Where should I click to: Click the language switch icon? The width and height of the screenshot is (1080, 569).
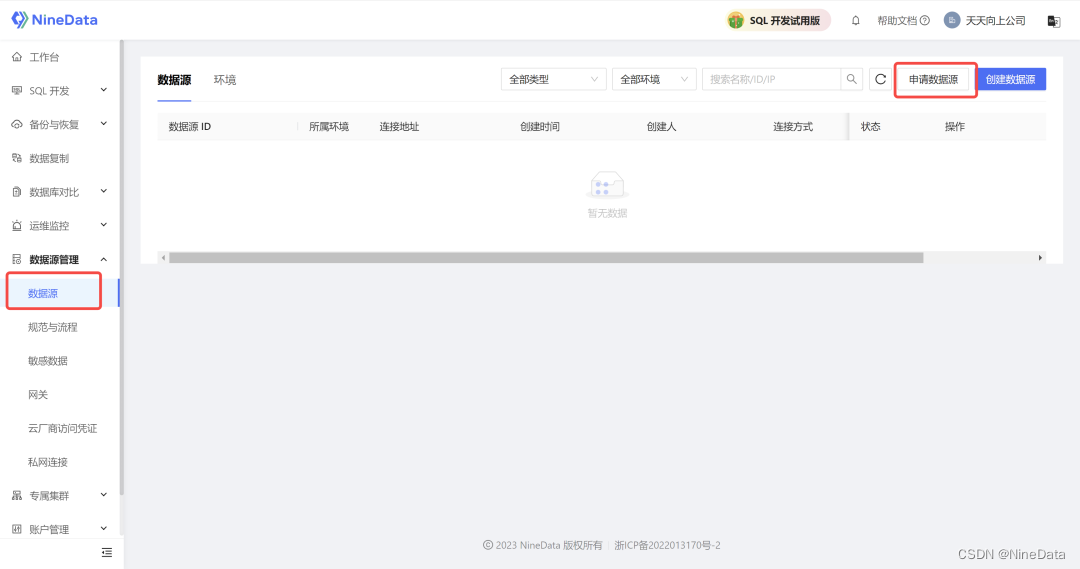coord(1054,21)
